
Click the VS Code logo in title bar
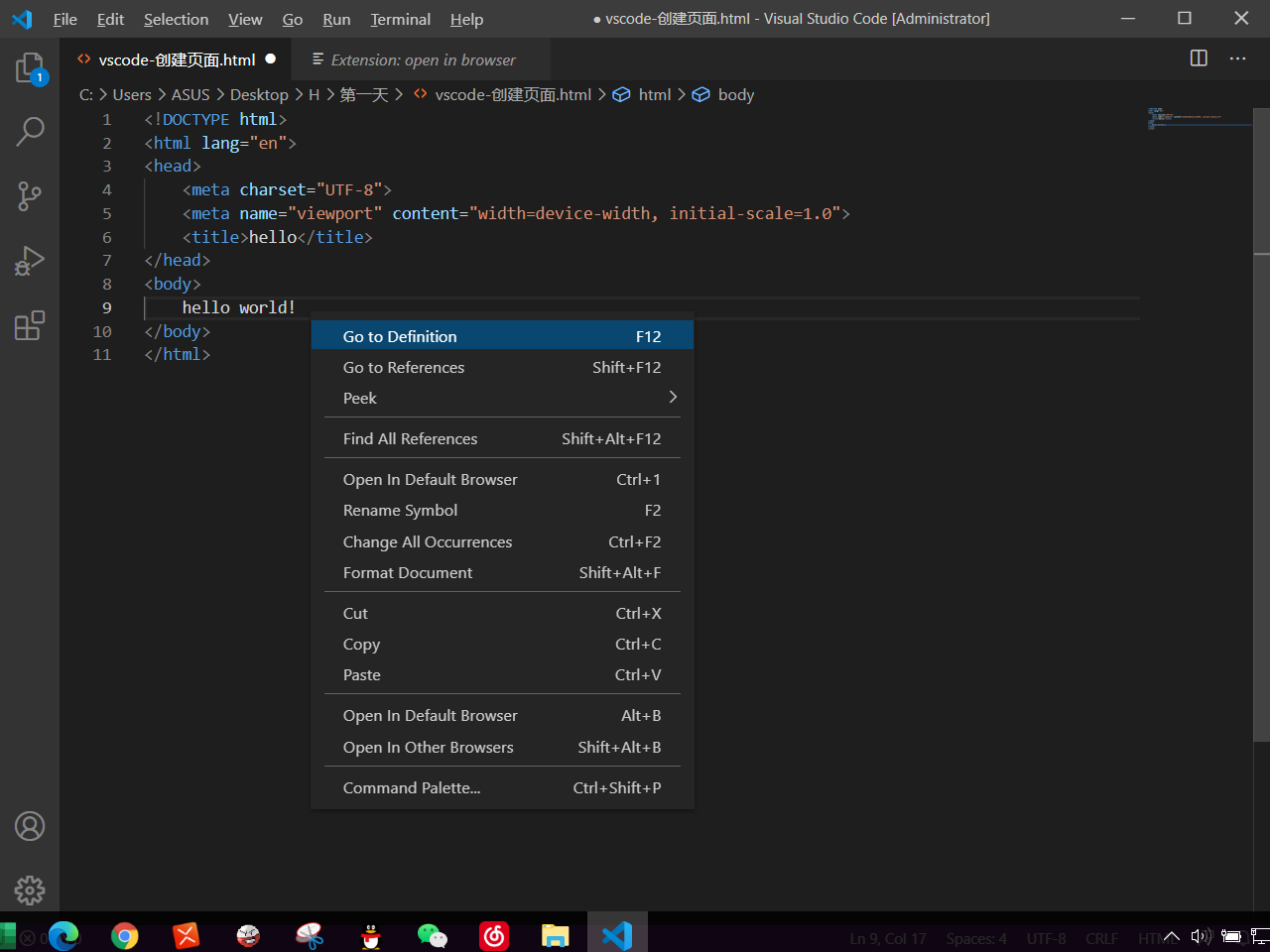(x=22, y=19)
